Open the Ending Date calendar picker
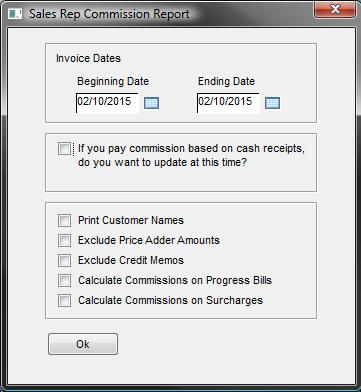 pos(272,103)
